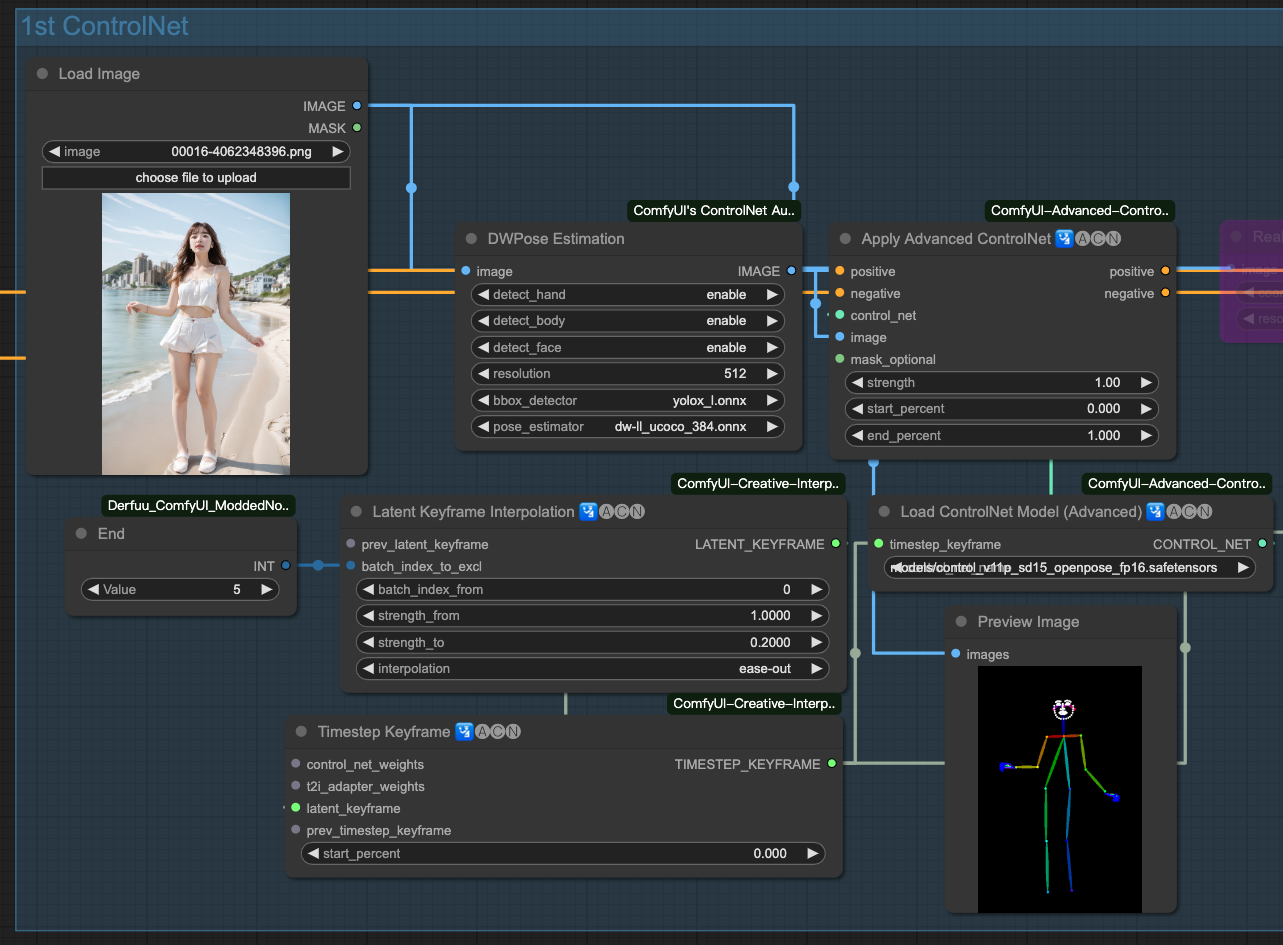Open the interpolation dropdown showing ease-out
The image size is (1283, 945).
coord(592,668)
